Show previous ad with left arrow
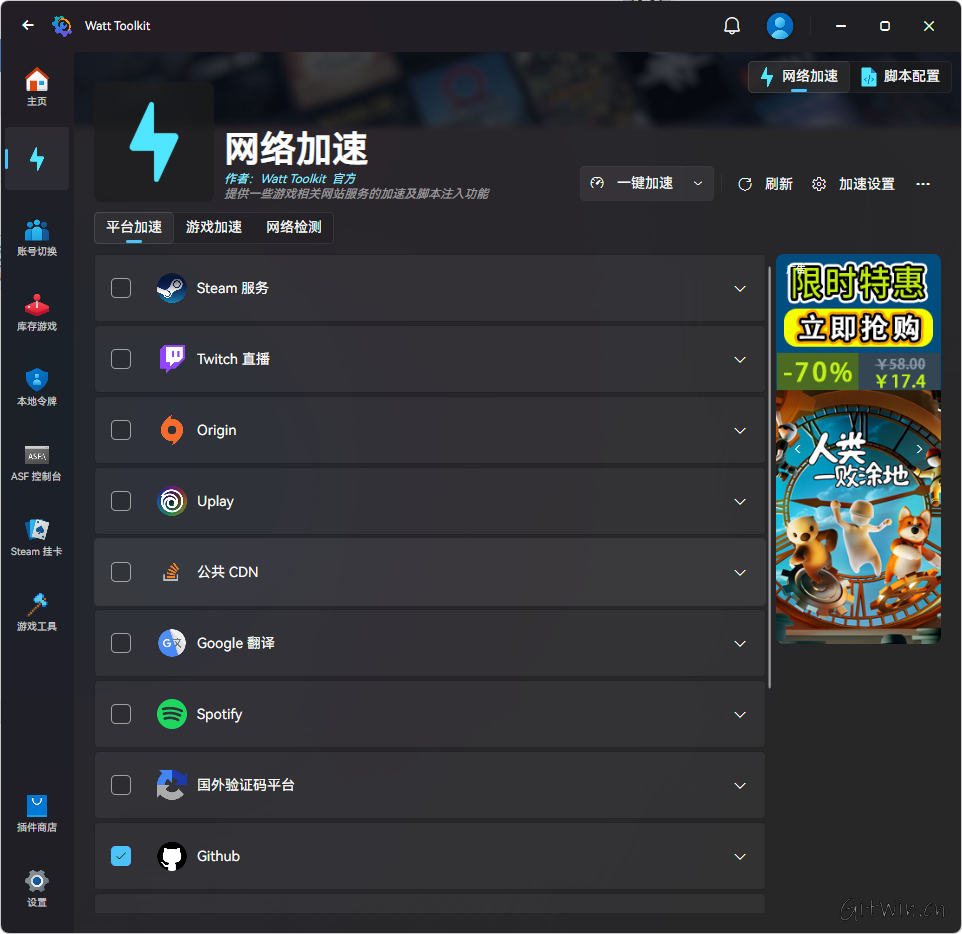Screen dimensions: 962x934 798,449
